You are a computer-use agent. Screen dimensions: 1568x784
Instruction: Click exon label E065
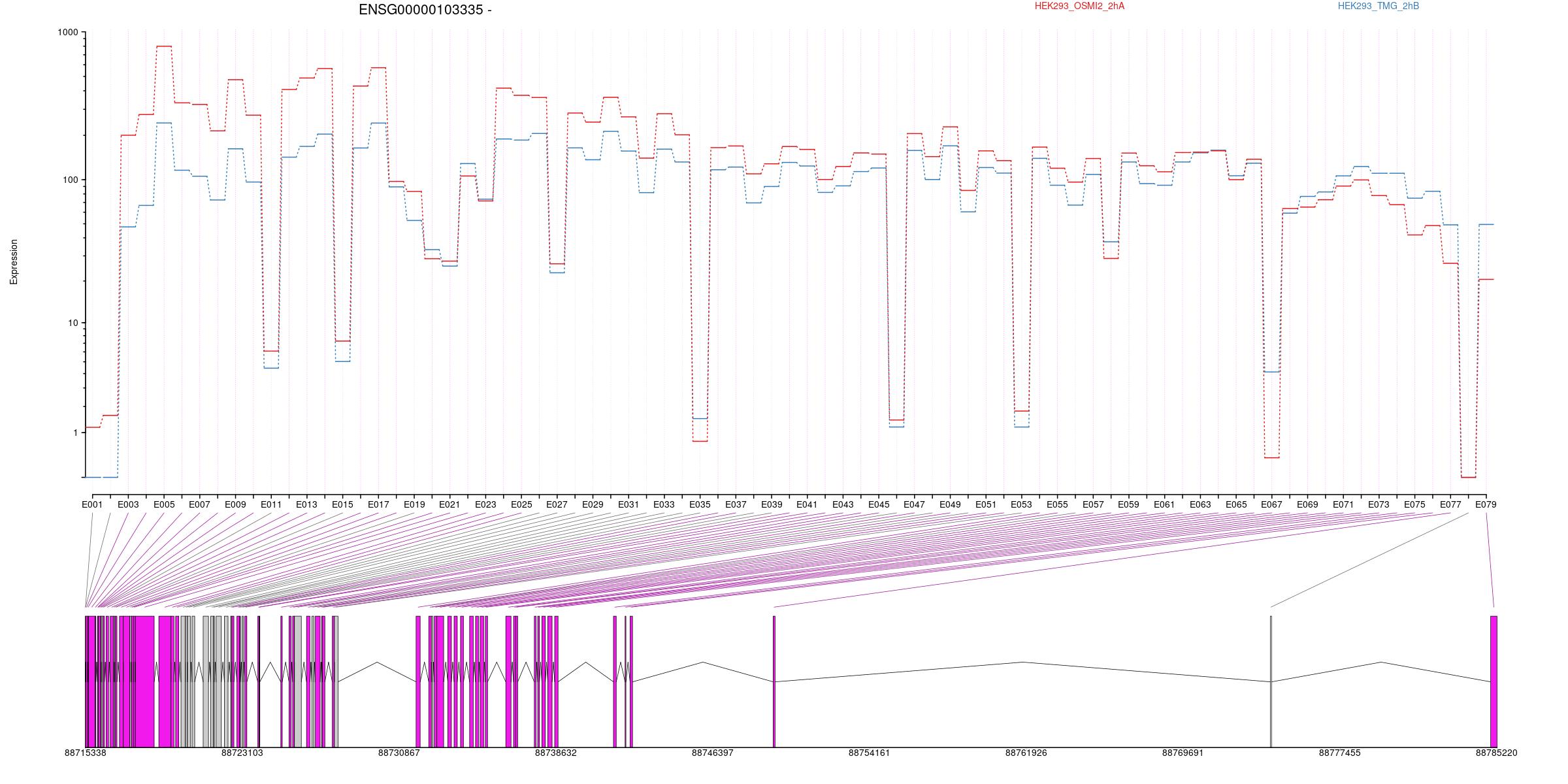[x=1236, y=504]
